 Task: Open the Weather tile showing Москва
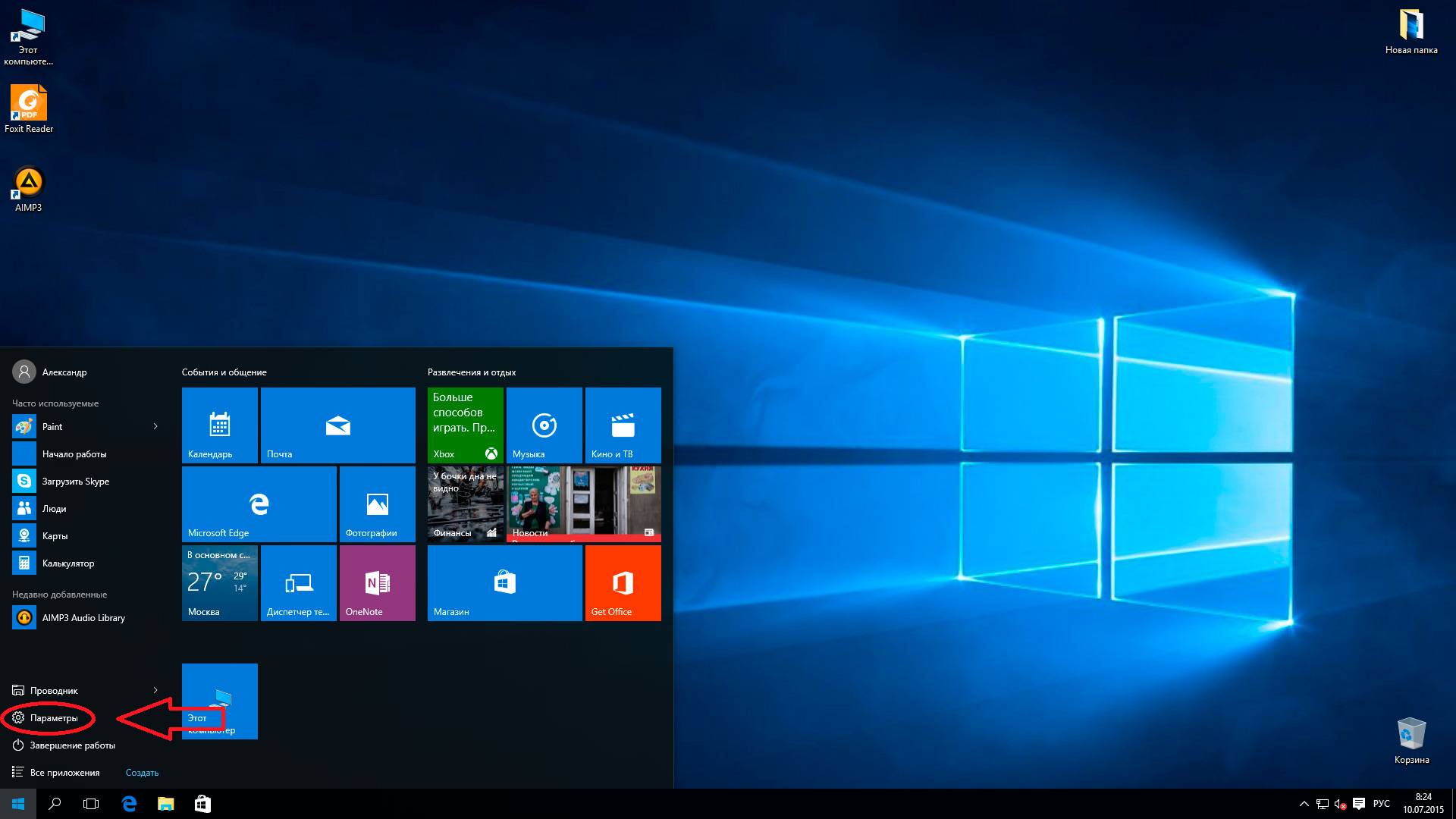coord(219,582)
